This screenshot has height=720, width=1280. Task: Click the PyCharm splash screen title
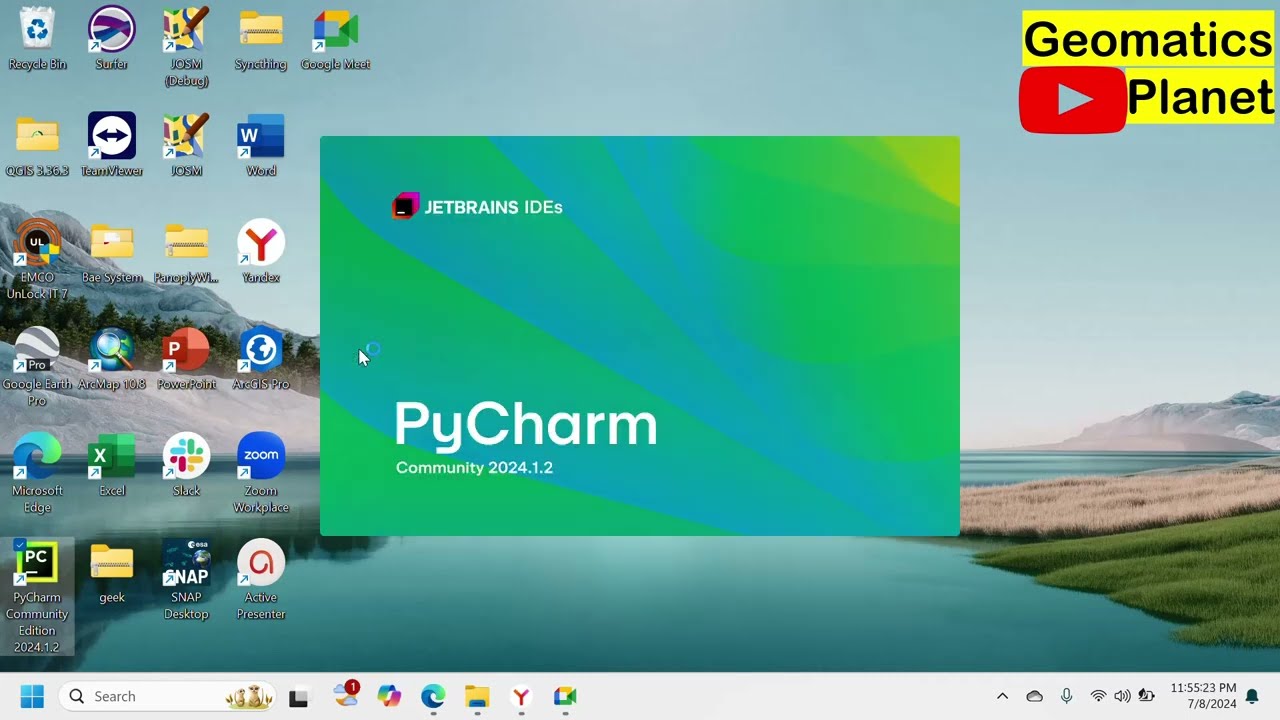(x=526, y=424)
